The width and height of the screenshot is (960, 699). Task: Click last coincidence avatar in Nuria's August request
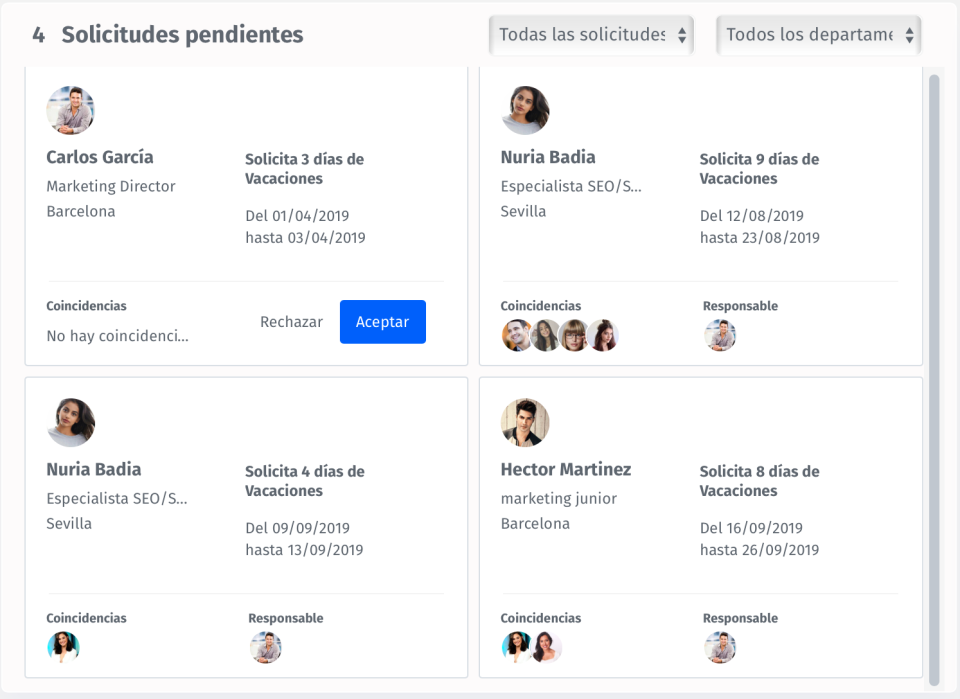click(603, 336)
